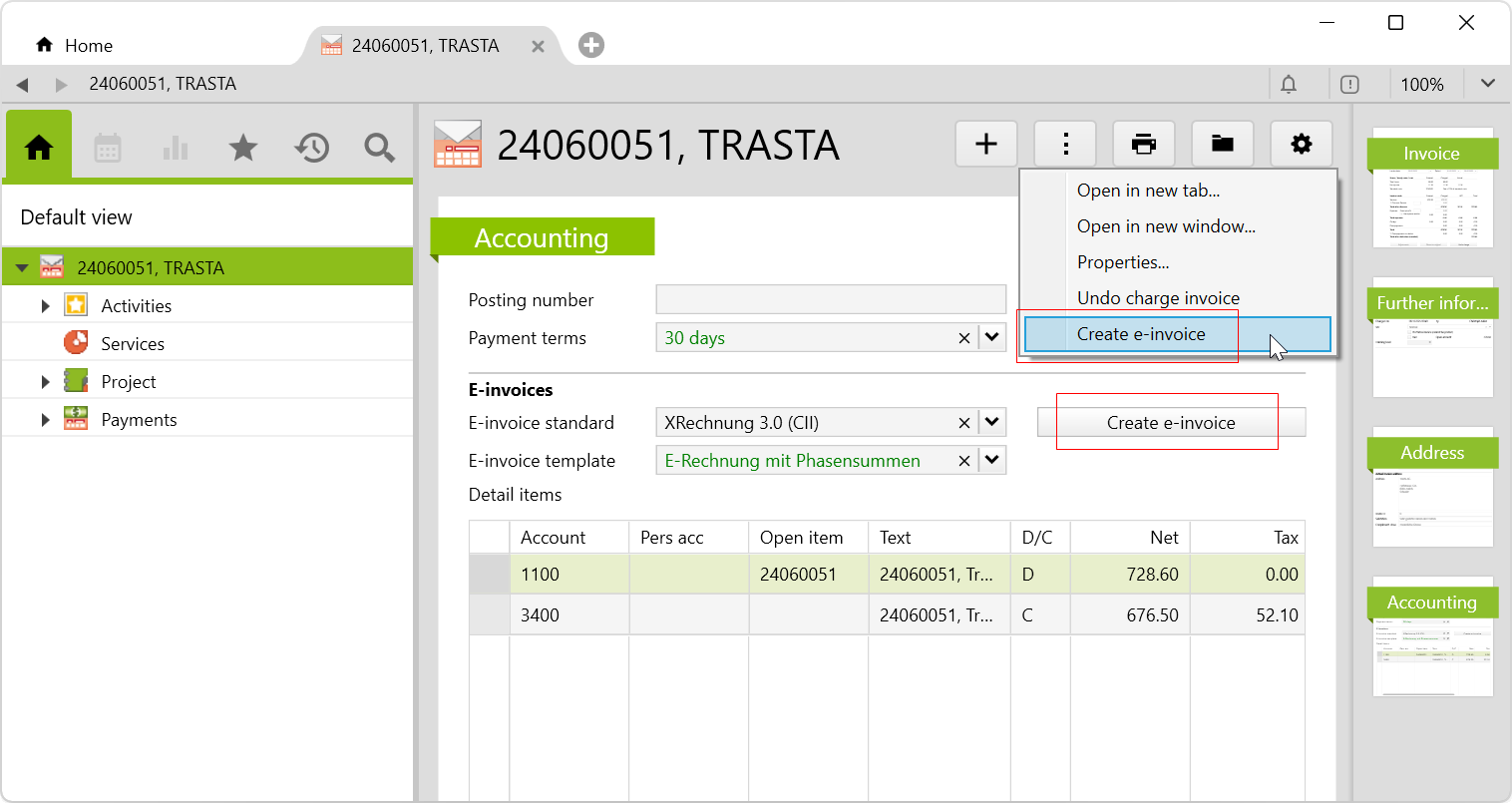The height and width of the screenshot is (803, 1512).
Task: Open settings with the gear icon
Action: [x=1301, y=145]
